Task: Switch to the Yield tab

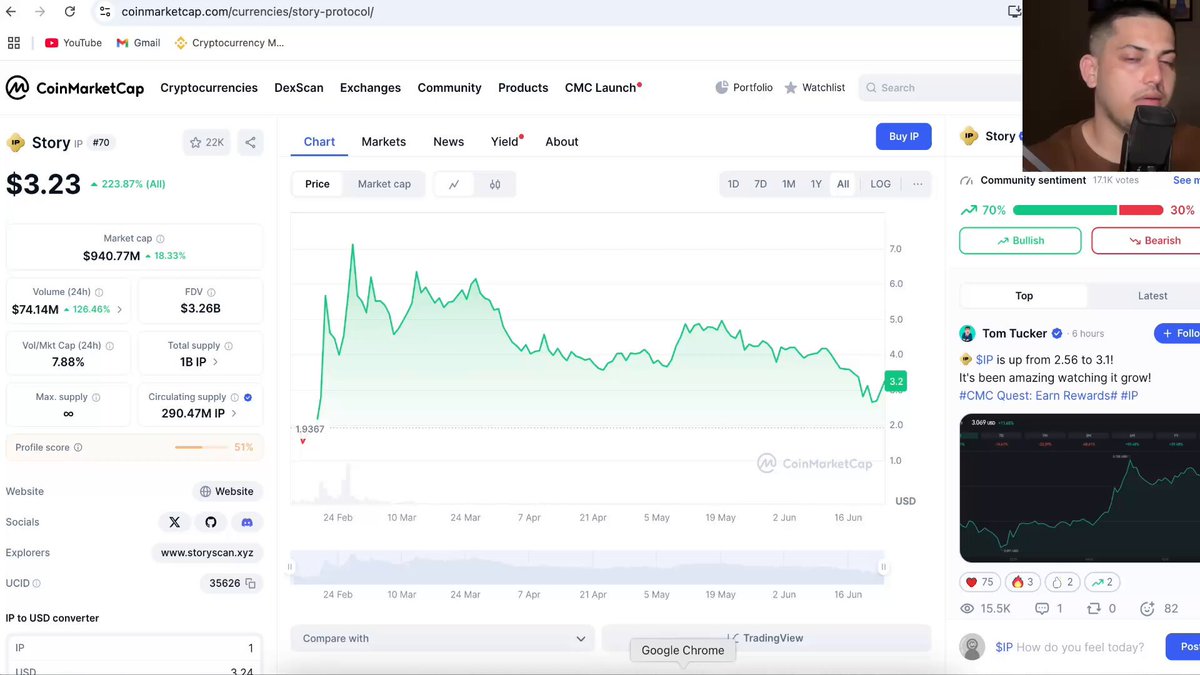Action: click(505, 142)
